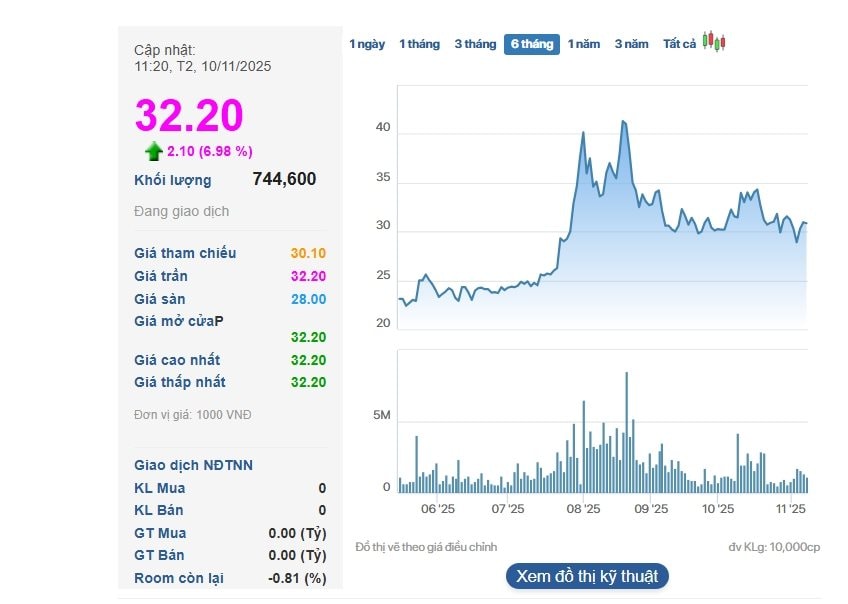
Task: Switch chart to candlestick view icon
Action: click(713, 42)
